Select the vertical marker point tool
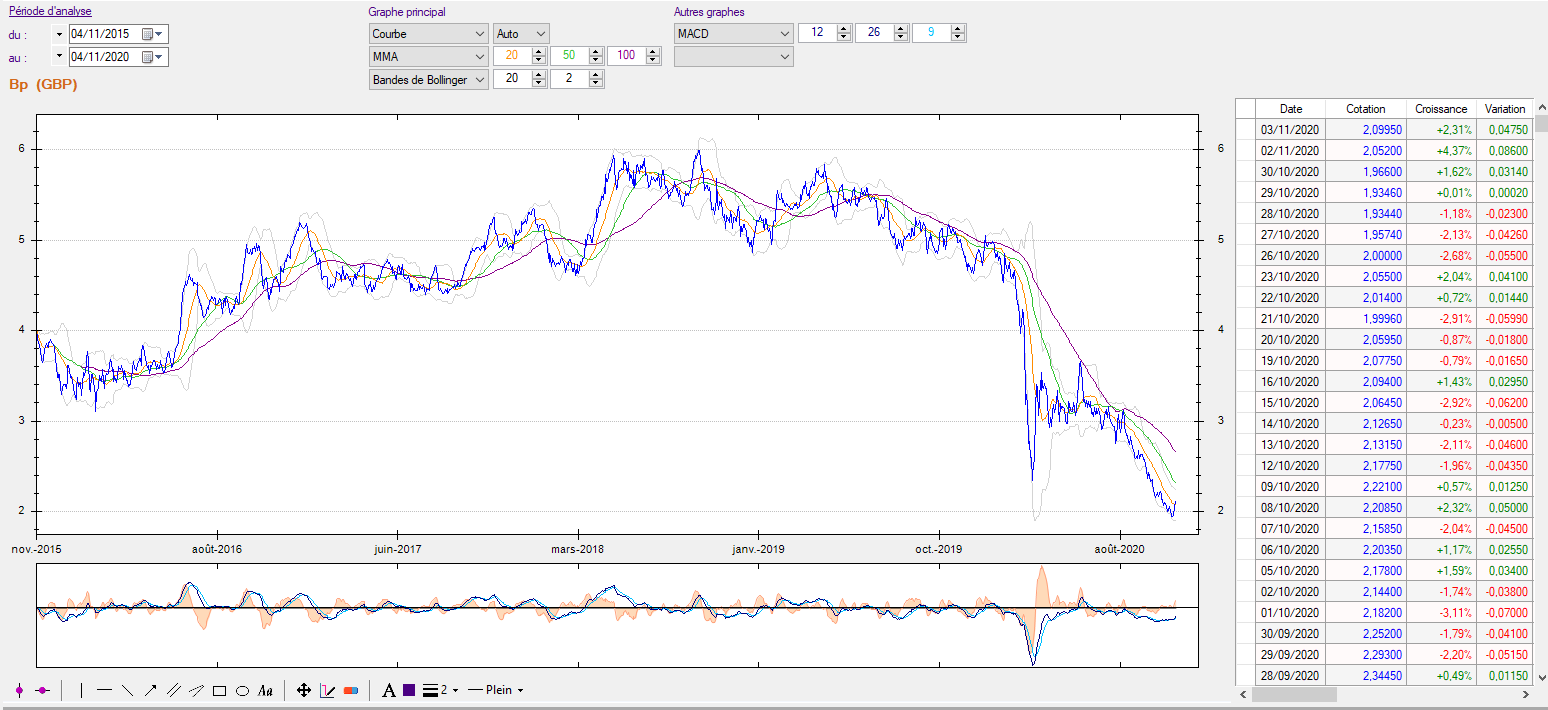1548x710 pixels. [19, 690]
